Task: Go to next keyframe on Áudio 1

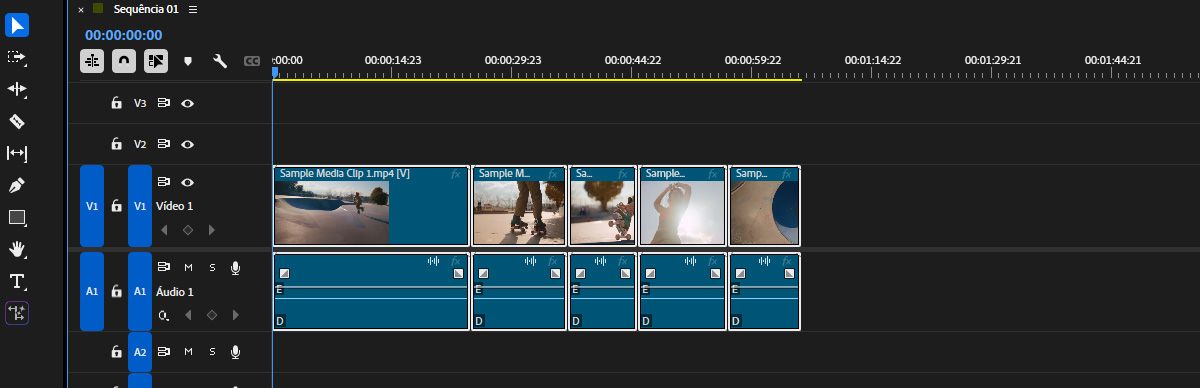Action: 235,315
